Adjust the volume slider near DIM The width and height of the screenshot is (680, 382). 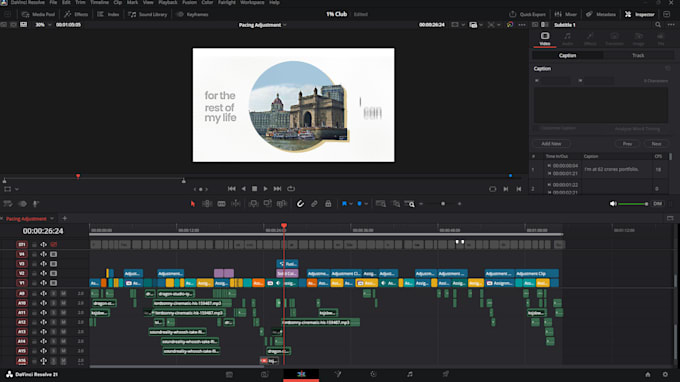[633, 204]
